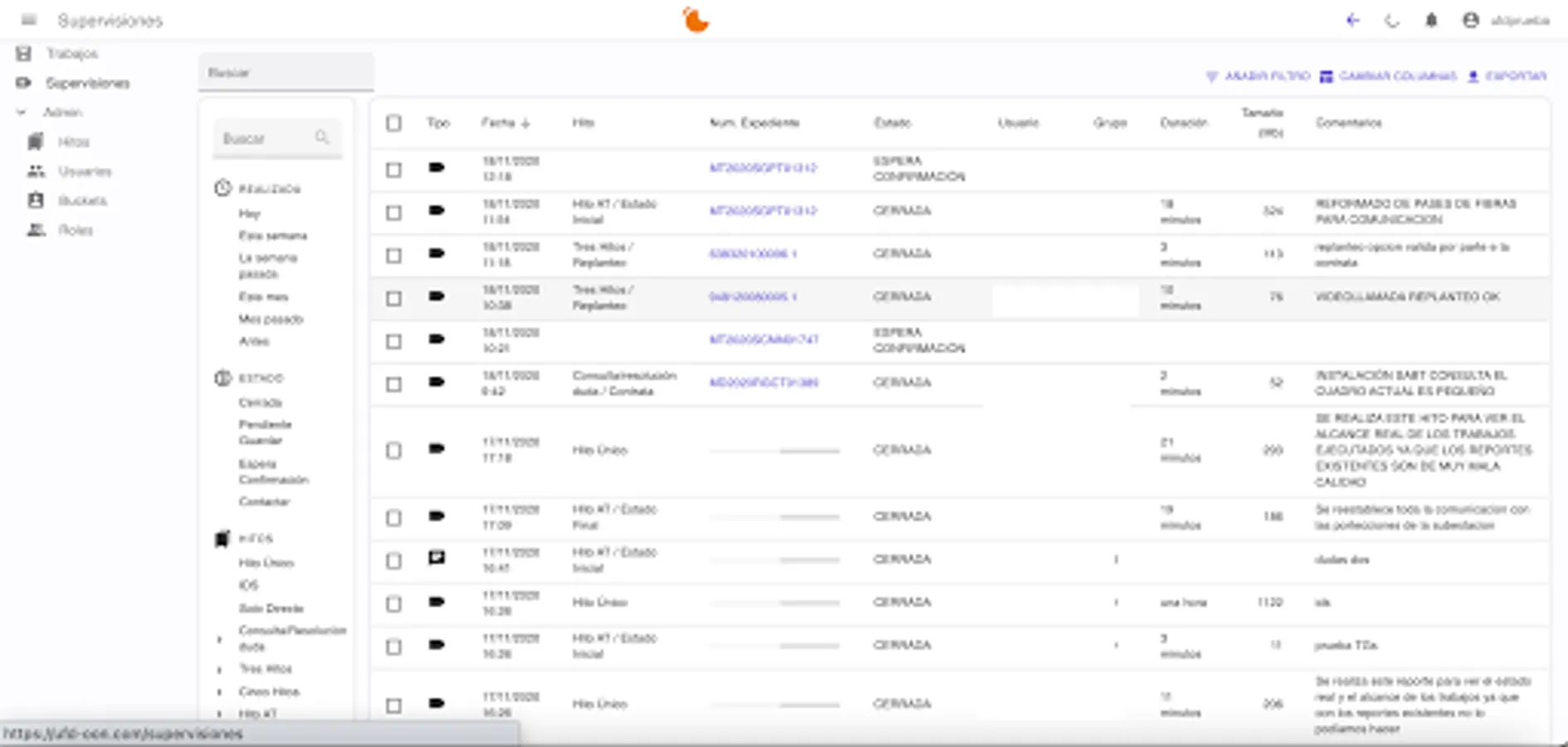Check the select-all checkbox in table header

click(x=393, y=122)
